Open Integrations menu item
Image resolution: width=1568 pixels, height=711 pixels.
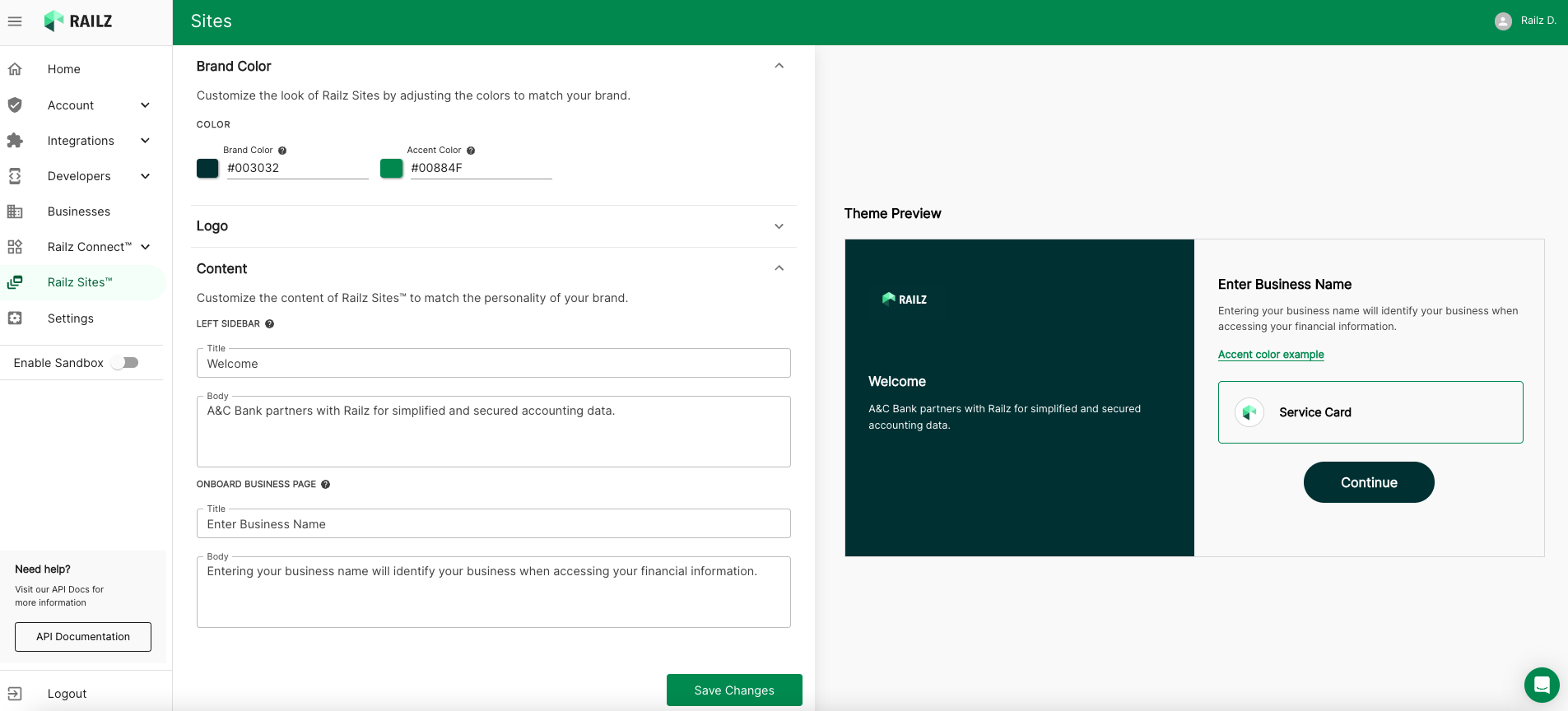pyautogui.click(x=82, y=141)
